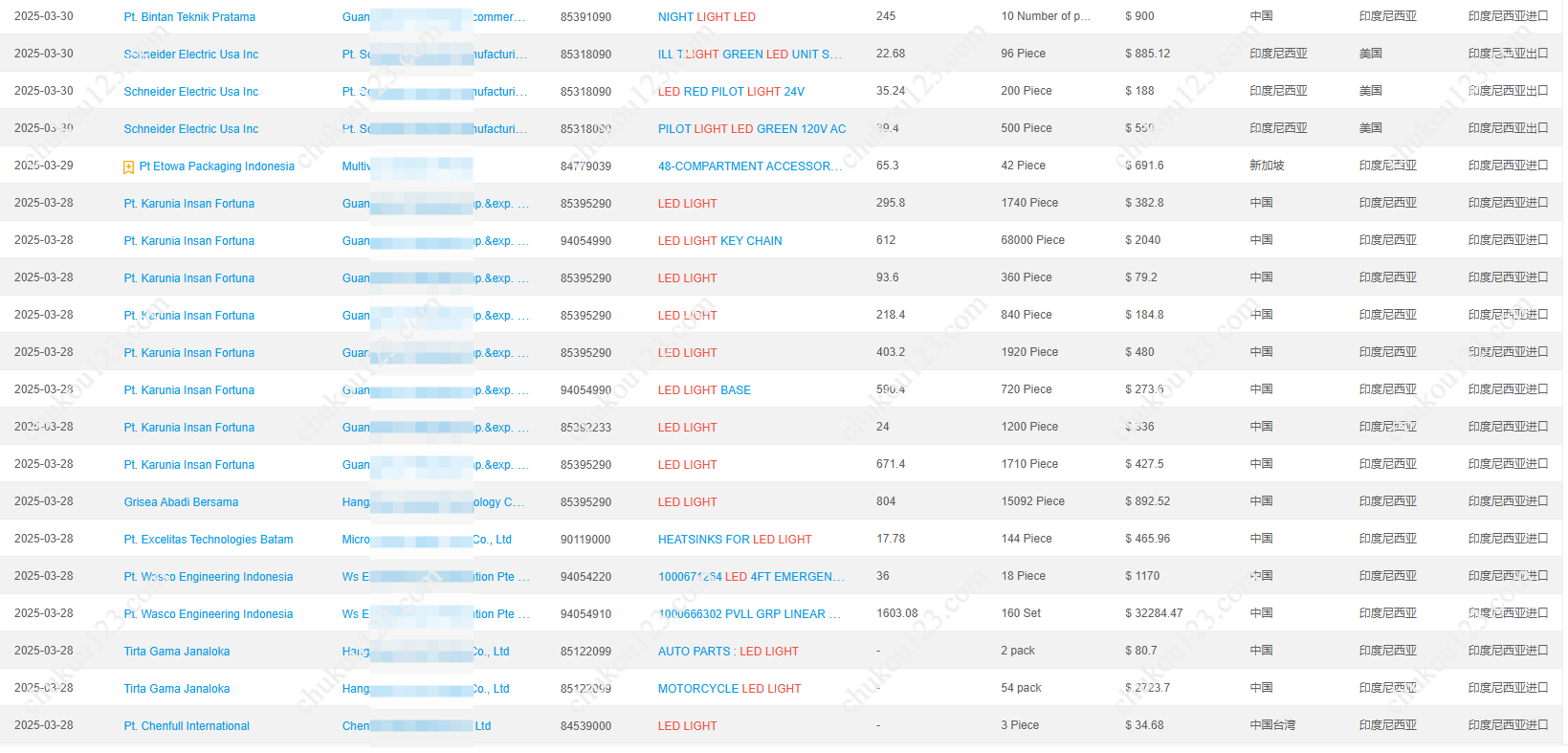1568x753 pixels.
Task: Select the quantity 160 Set
Action: [x=1021, y=613]
